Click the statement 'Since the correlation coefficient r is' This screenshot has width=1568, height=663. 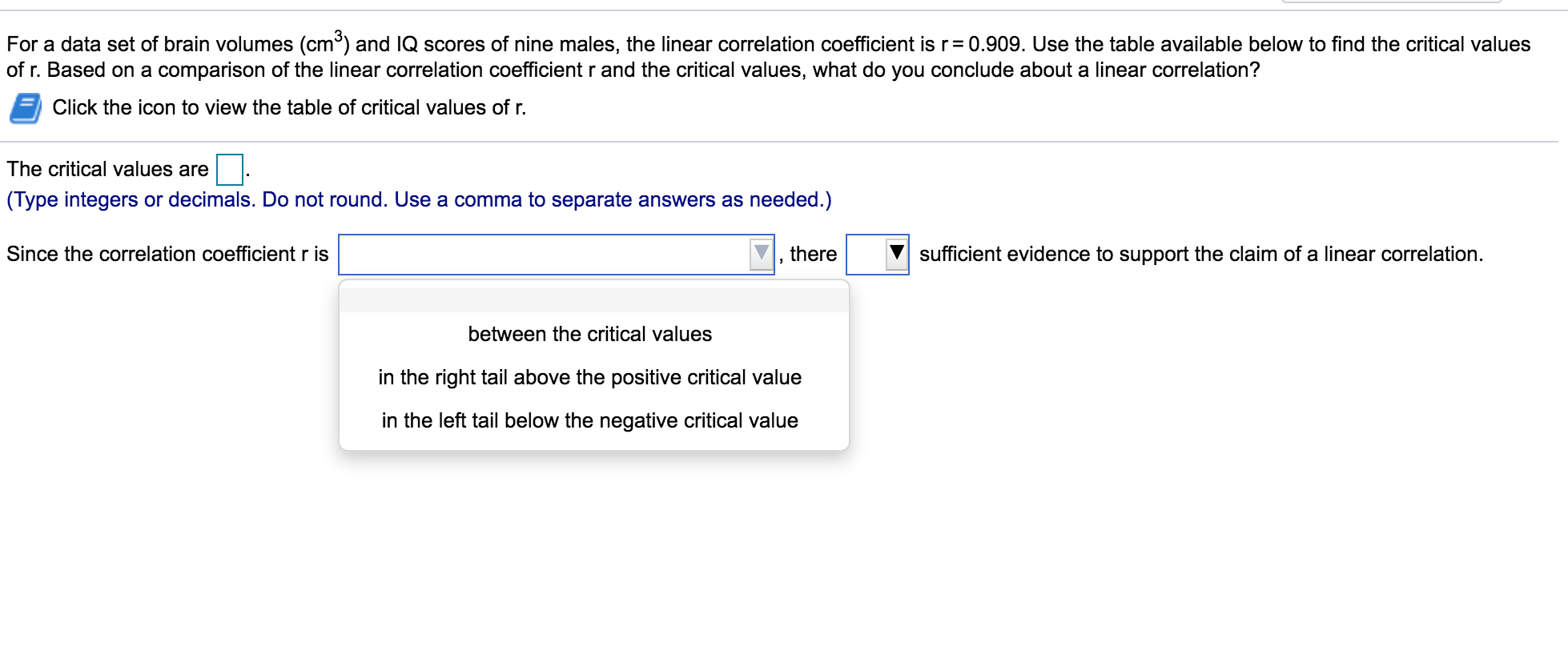[x=167, y=254]
